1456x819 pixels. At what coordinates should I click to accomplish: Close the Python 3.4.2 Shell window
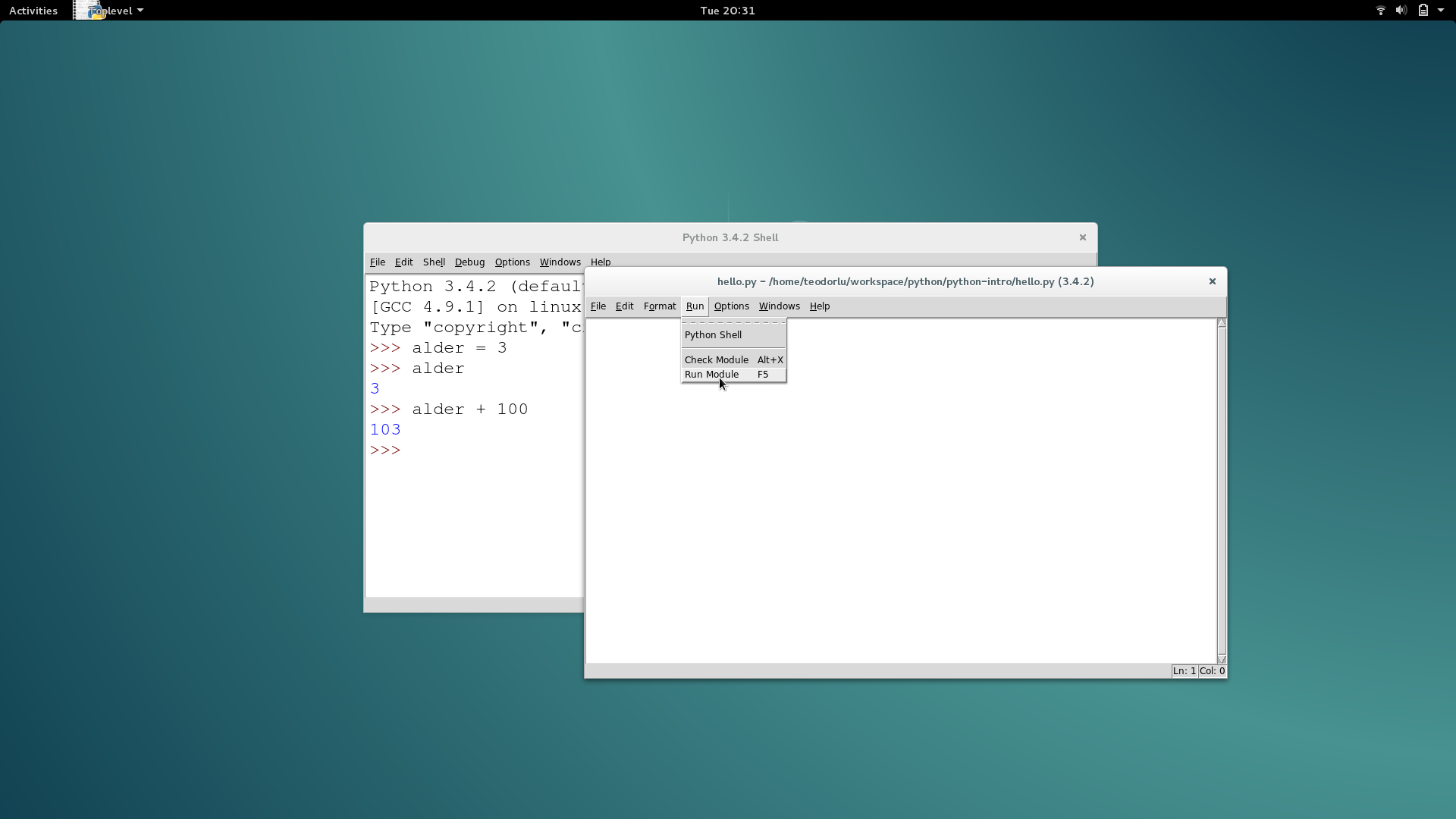[x=1082, y=237]
